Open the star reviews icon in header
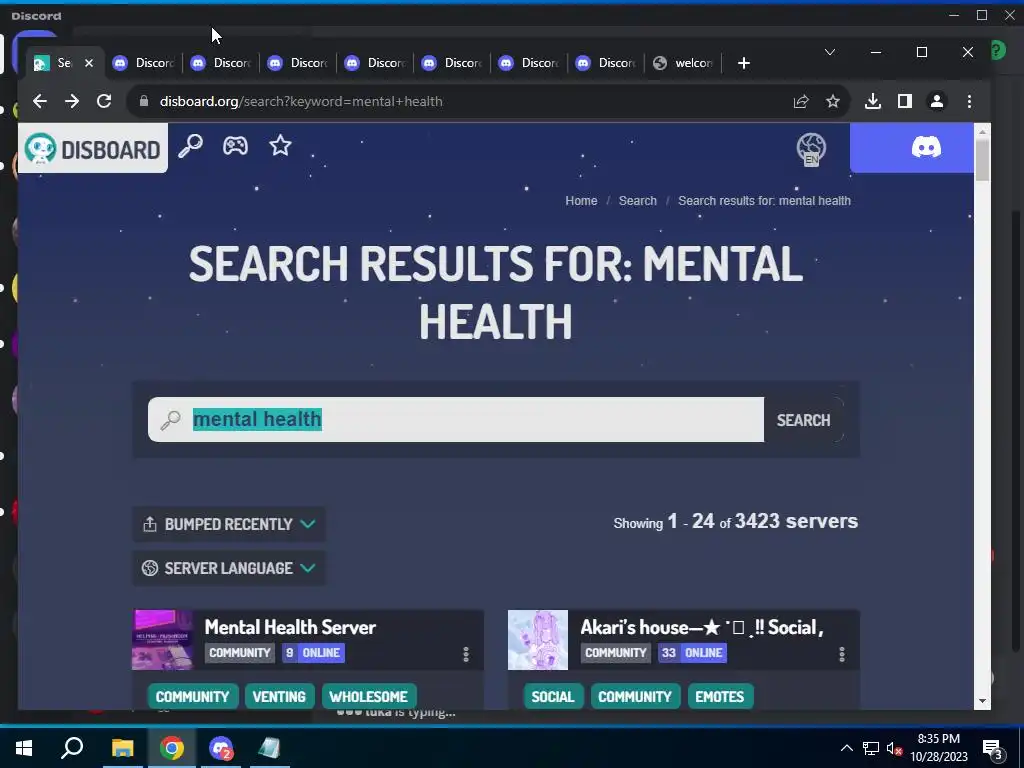 tap(280, 145)
